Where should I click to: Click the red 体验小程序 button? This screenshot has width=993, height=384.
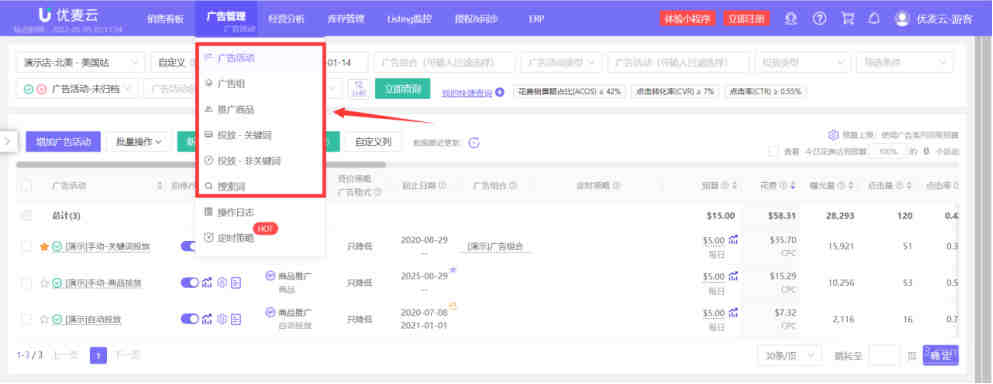tap(688, 18)
